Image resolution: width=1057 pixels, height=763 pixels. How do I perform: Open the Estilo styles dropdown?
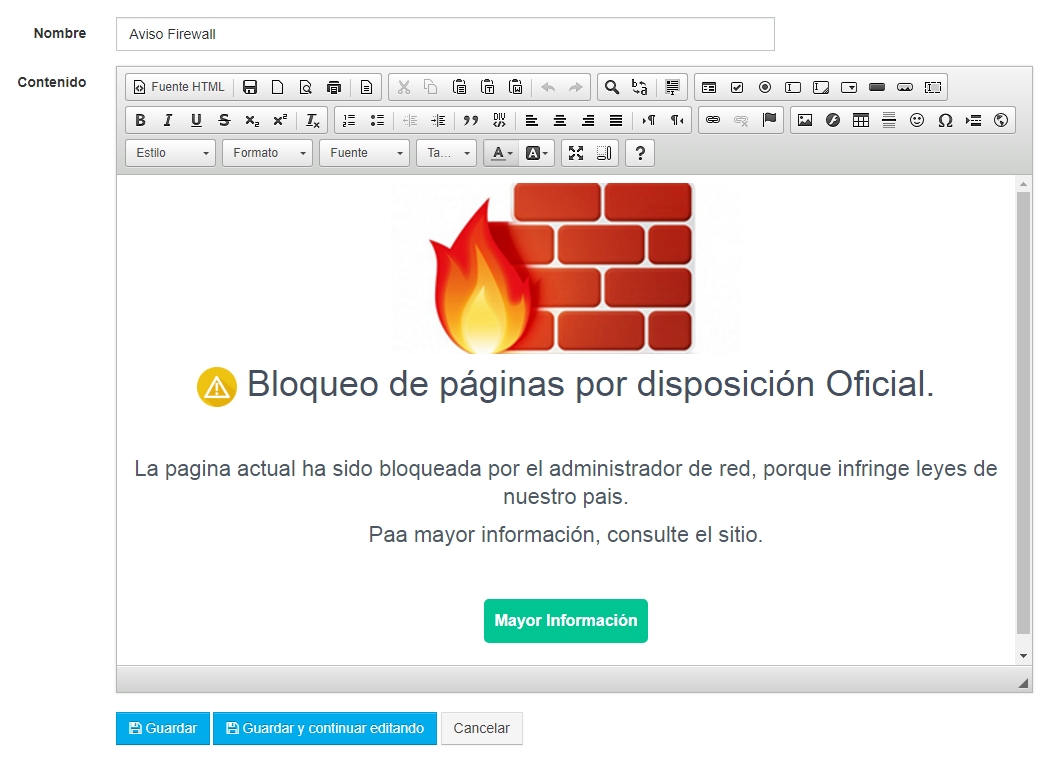pyautogui.click(x=170, y=152)
